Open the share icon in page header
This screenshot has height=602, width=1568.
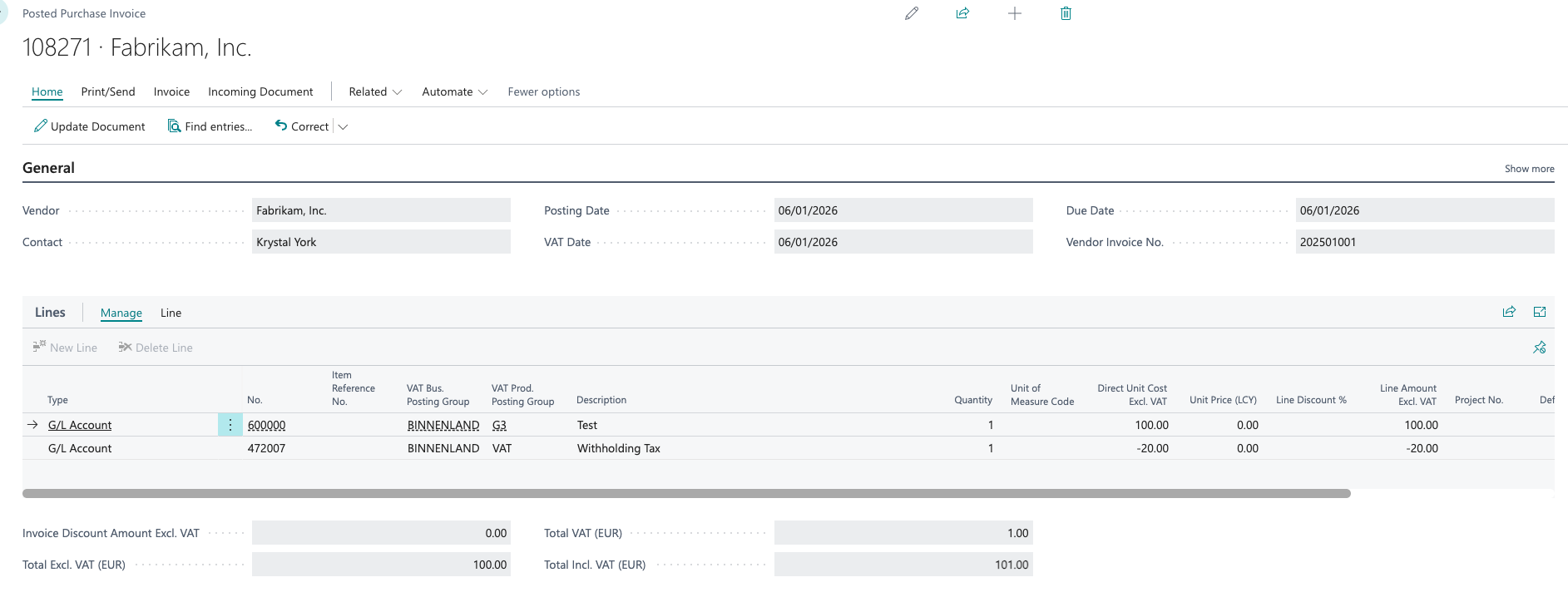coord(962,13)
